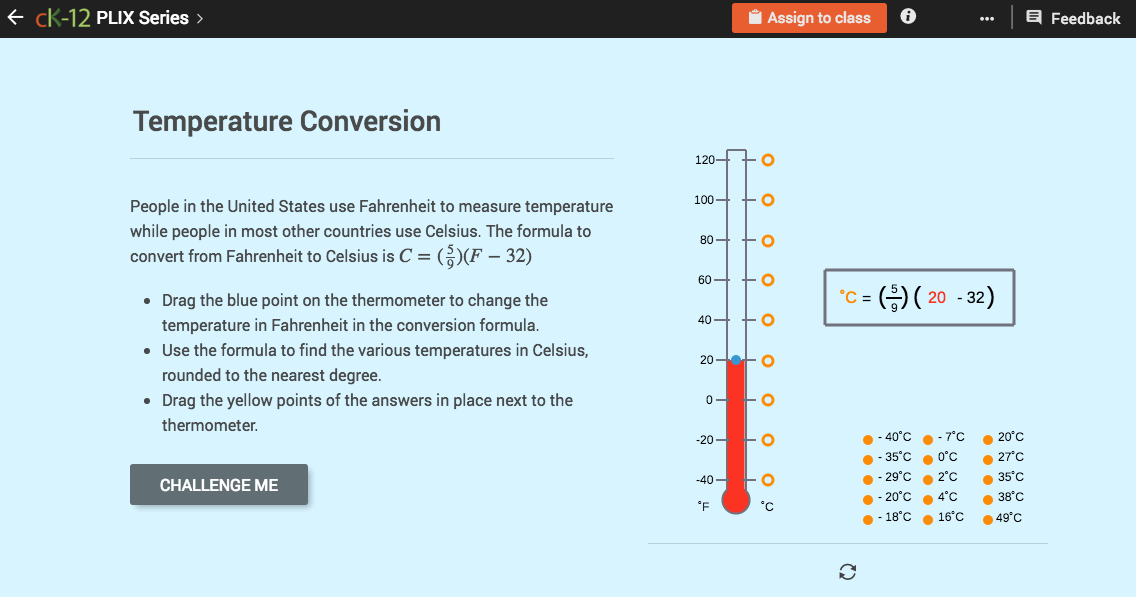The image size is (1136, 597).
Task: Click the yellow ring beside the 0 mark
Action: [x=767, y=400]
